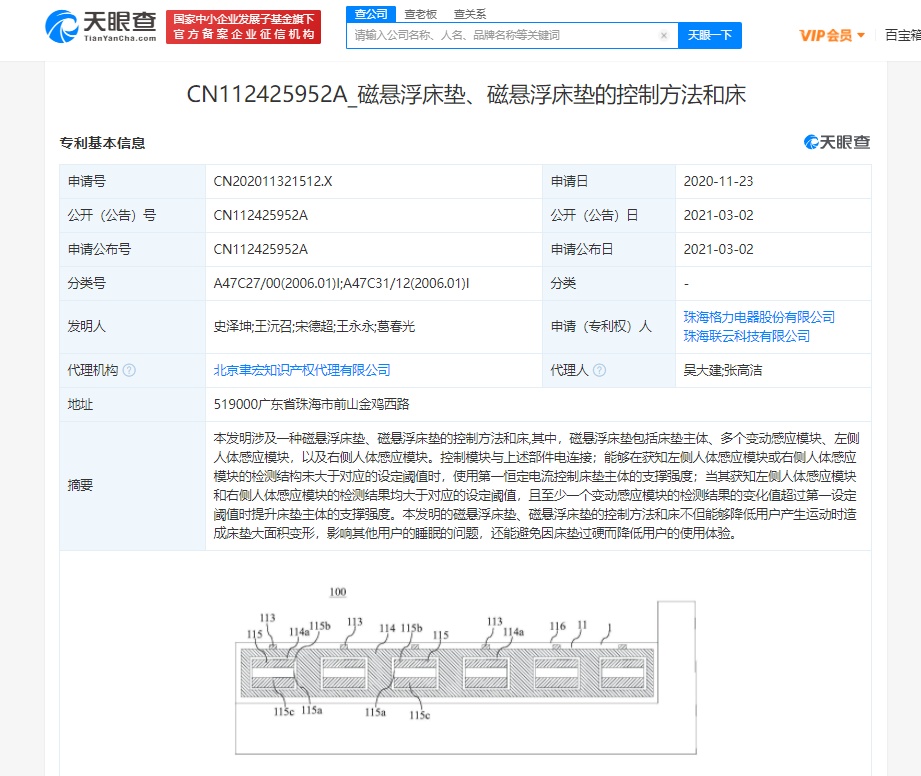Click the patent title CN112425952A heading
The height and width of the screenshot is (776, 921).
[466, 95]
